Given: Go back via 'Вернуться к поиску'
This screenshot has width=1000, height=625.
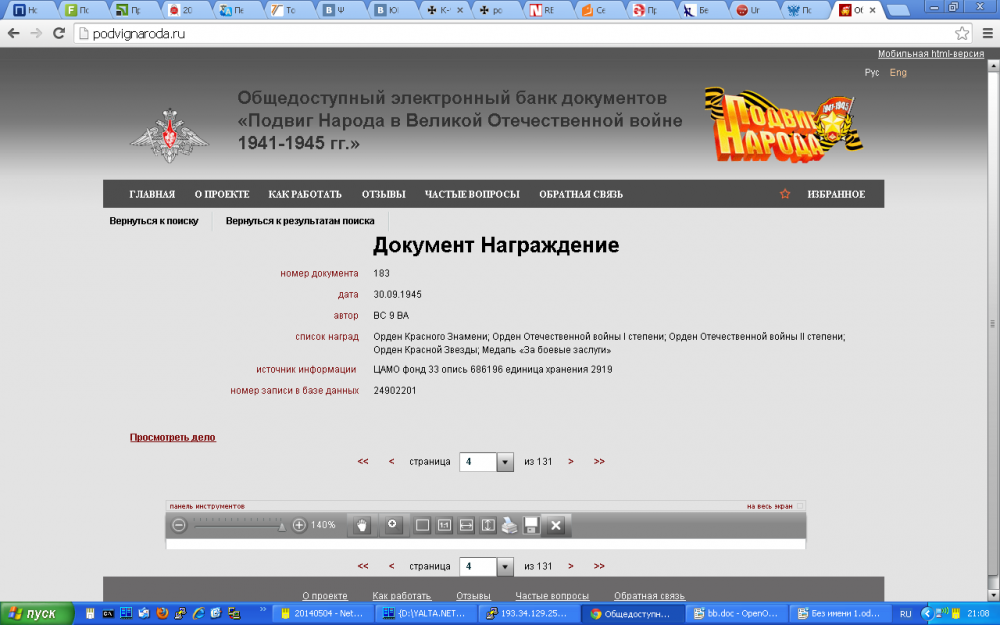Looking at the screenshot, I should (154, 221).
